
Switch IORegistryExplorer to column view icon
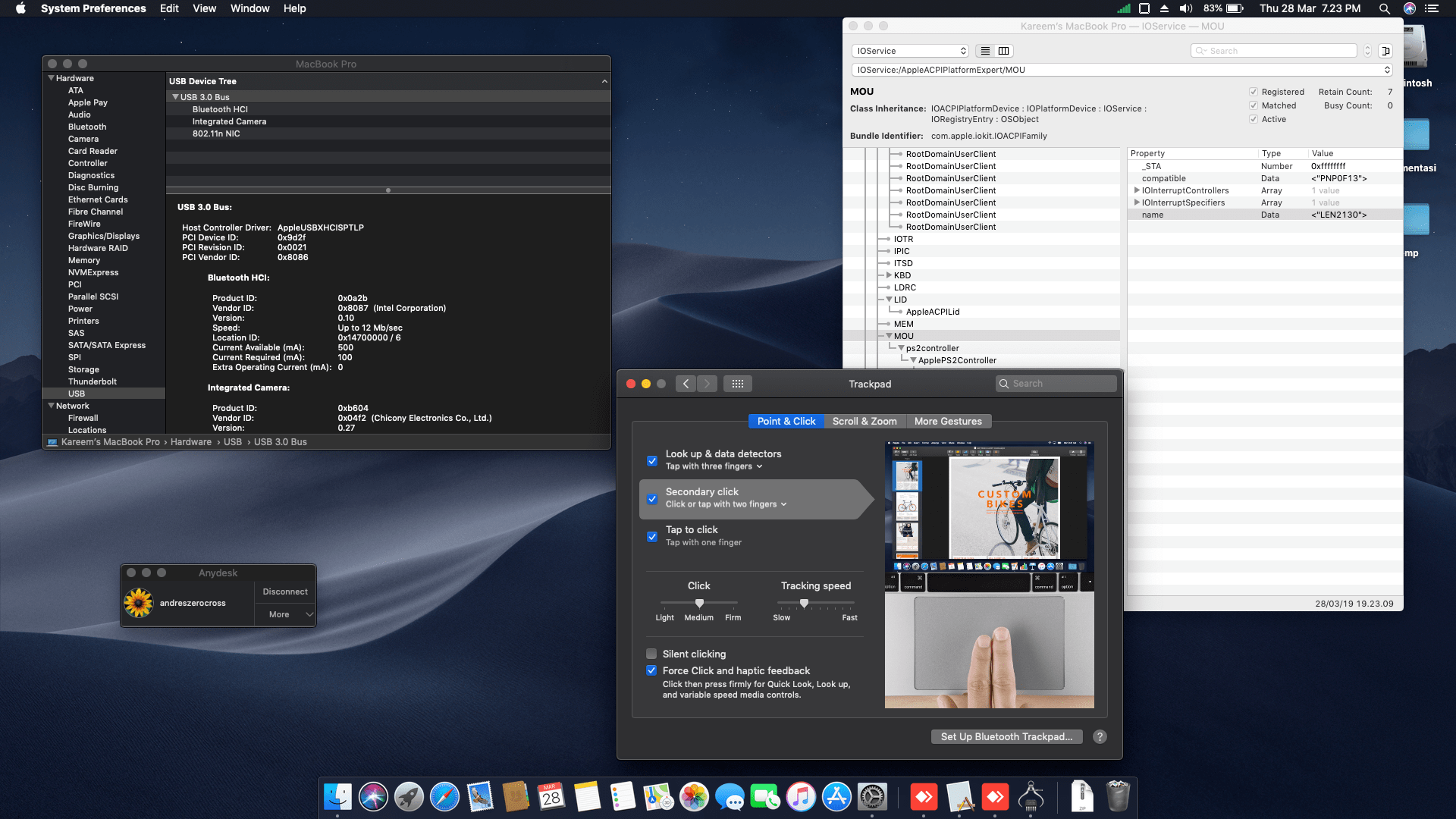pyautogui.click(x=1003, y=51)
